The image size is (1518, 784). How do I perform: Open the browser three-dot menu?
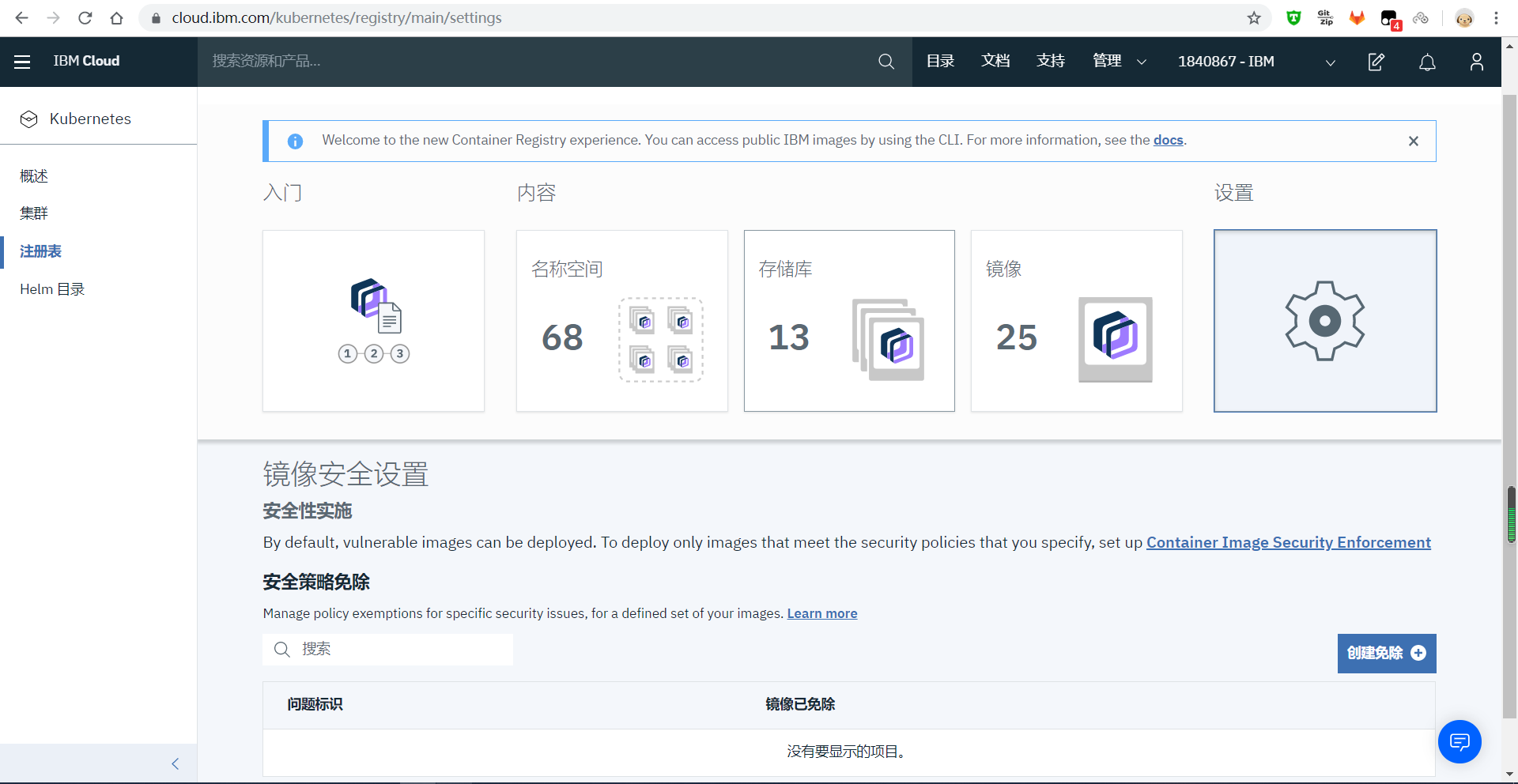tap(1496, 17)
